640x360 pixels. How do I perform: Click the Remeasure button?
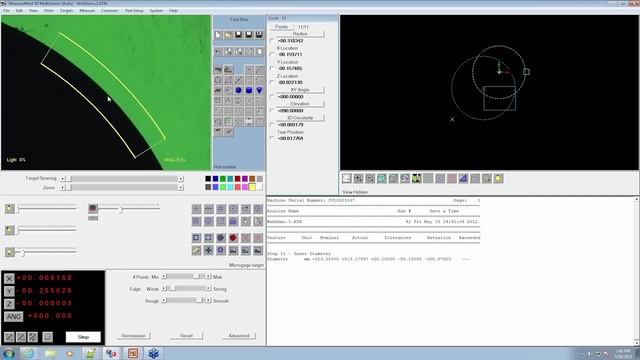pyautogui.click(x=133, y=336)
